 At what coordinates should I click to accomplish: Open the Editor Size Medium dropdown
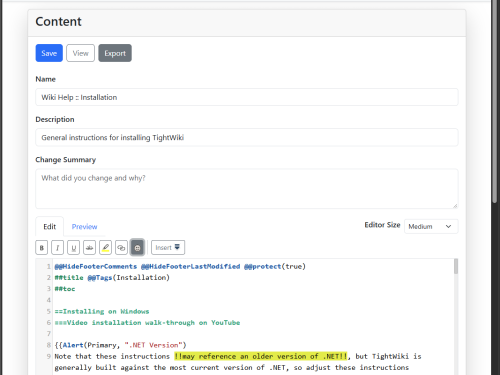point(431,226)
